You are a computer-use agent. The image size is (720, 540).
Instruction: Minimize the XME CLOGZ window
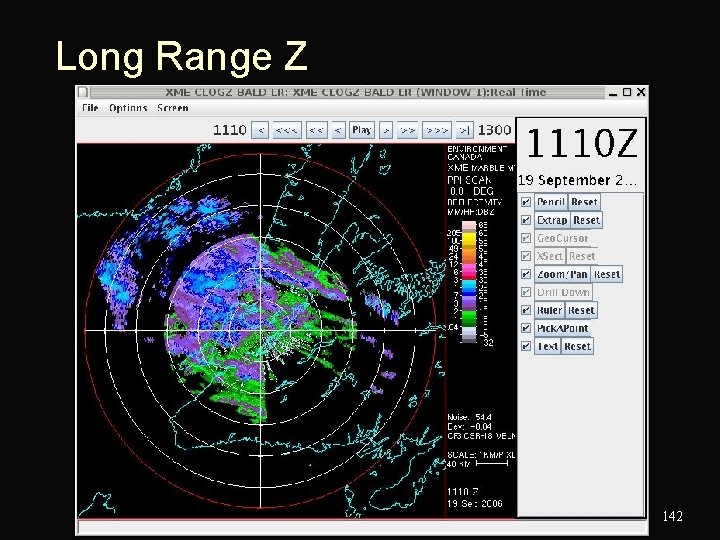pyautogui.click(x=613, y=93)
